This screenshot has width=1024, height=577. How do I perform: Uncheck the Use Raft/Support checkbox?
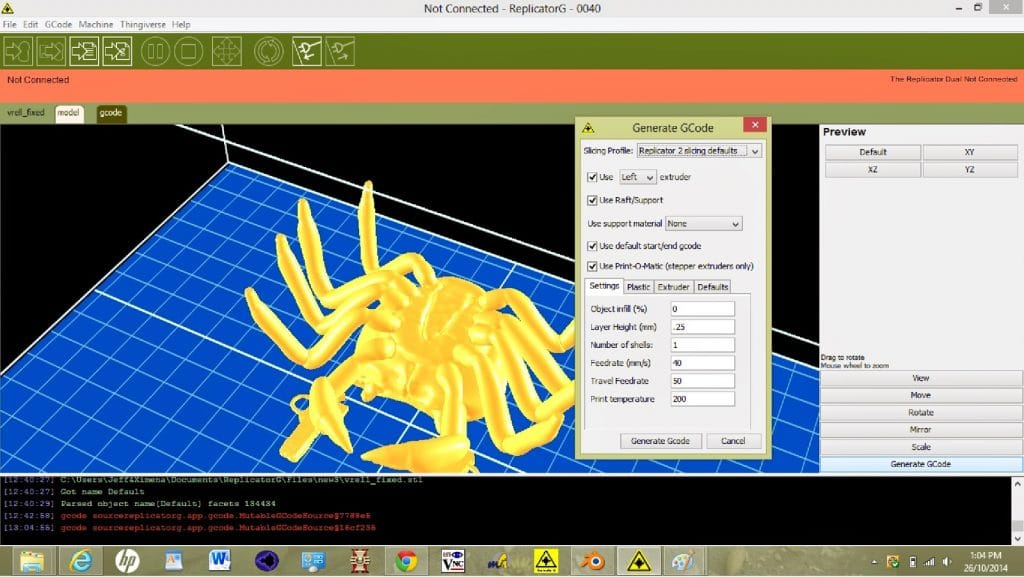pos(592,200)
